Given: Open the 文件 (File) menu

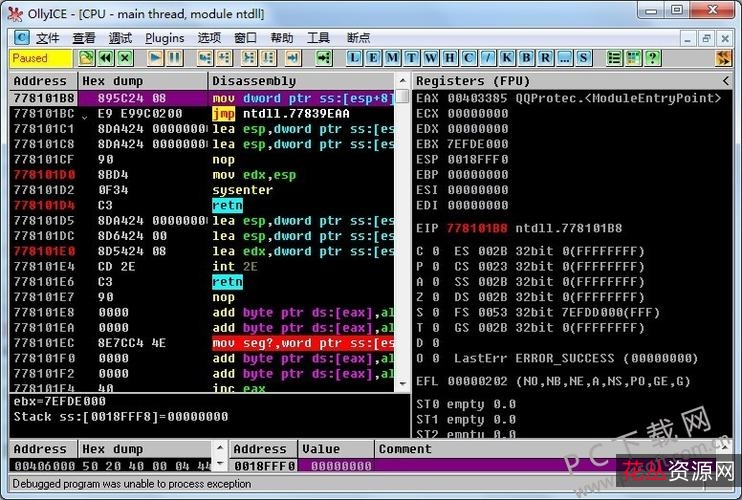Looking at the screenshot, I should click(47, 38).
